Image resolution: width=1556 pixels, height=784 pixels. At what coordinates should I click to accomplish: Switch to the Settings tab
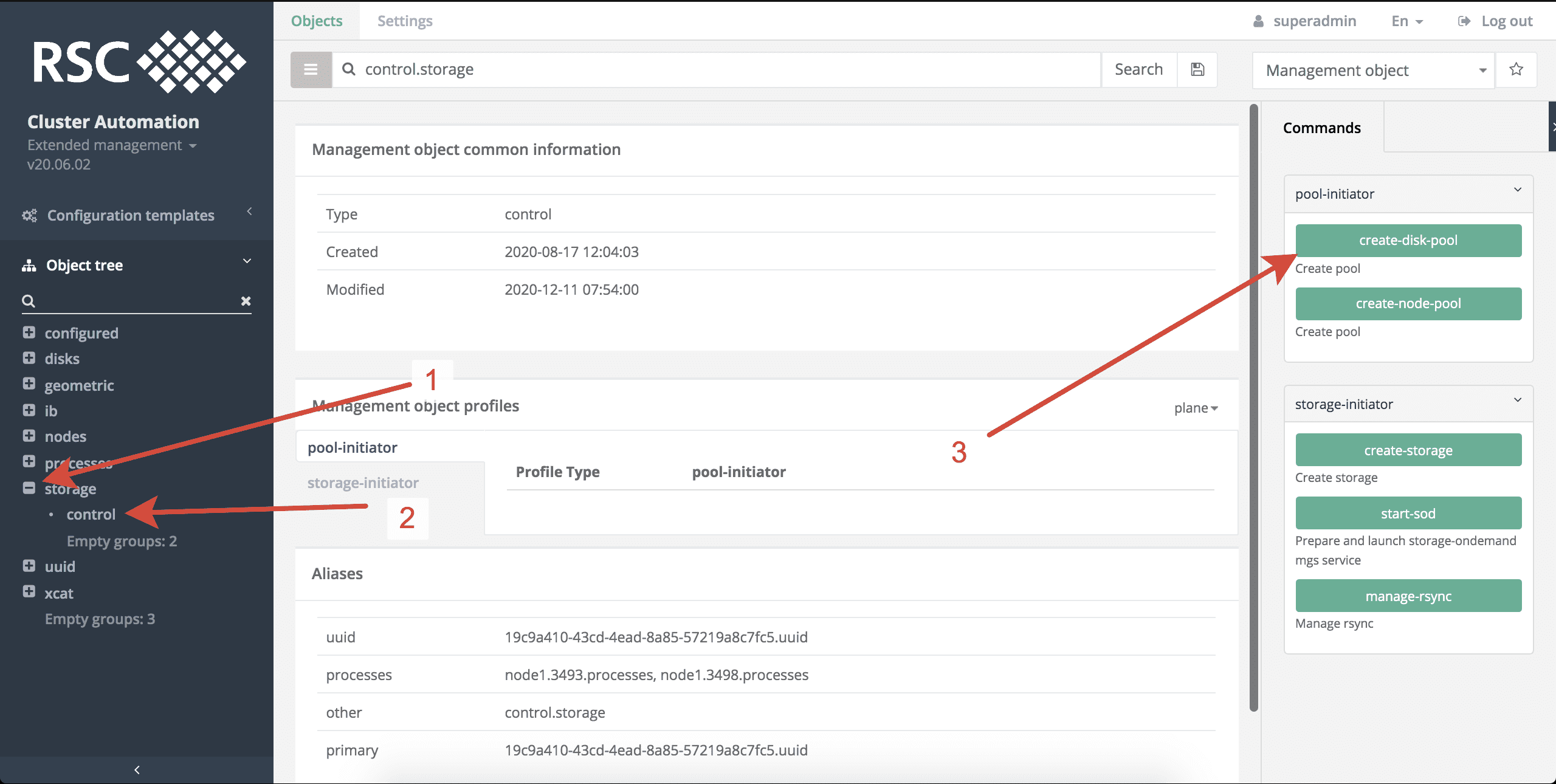pyautogui.click(x=405, y=21)
